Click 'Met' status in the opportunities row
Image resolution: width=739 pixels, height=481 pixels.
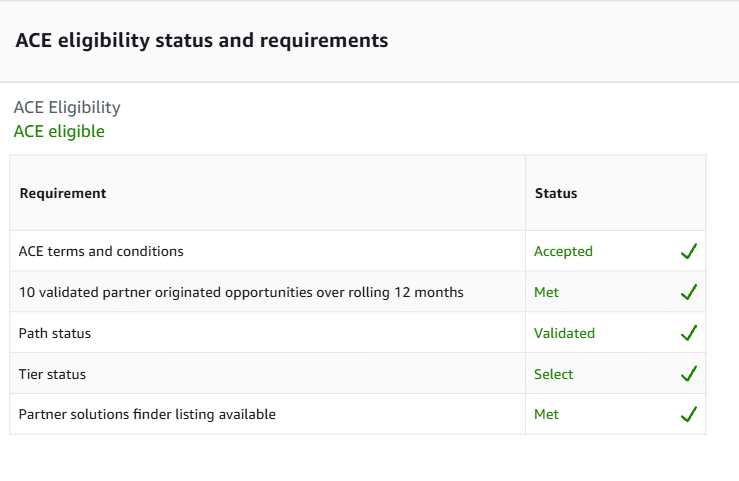click(546, 292)
